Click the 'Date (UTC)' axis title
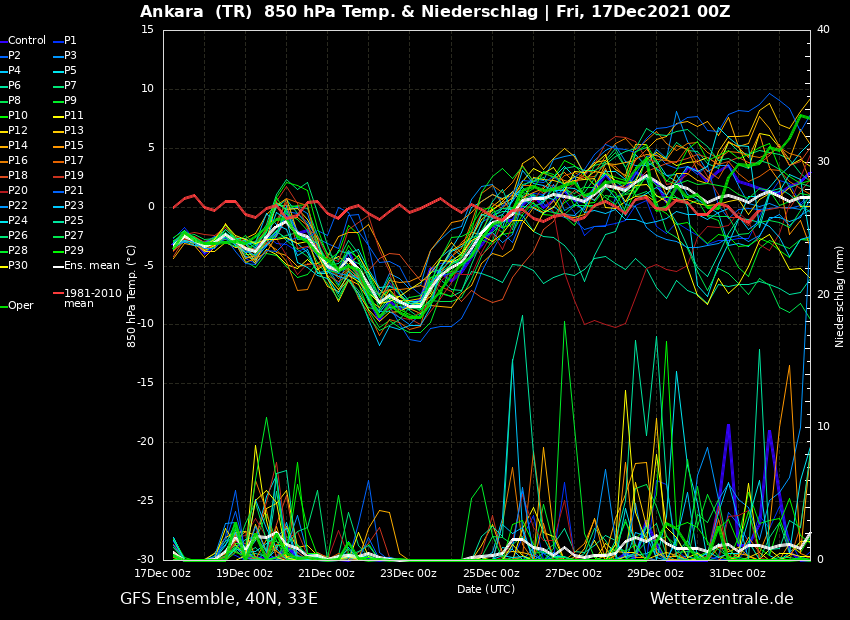The image size is (850, 620). tap(486, 589)
